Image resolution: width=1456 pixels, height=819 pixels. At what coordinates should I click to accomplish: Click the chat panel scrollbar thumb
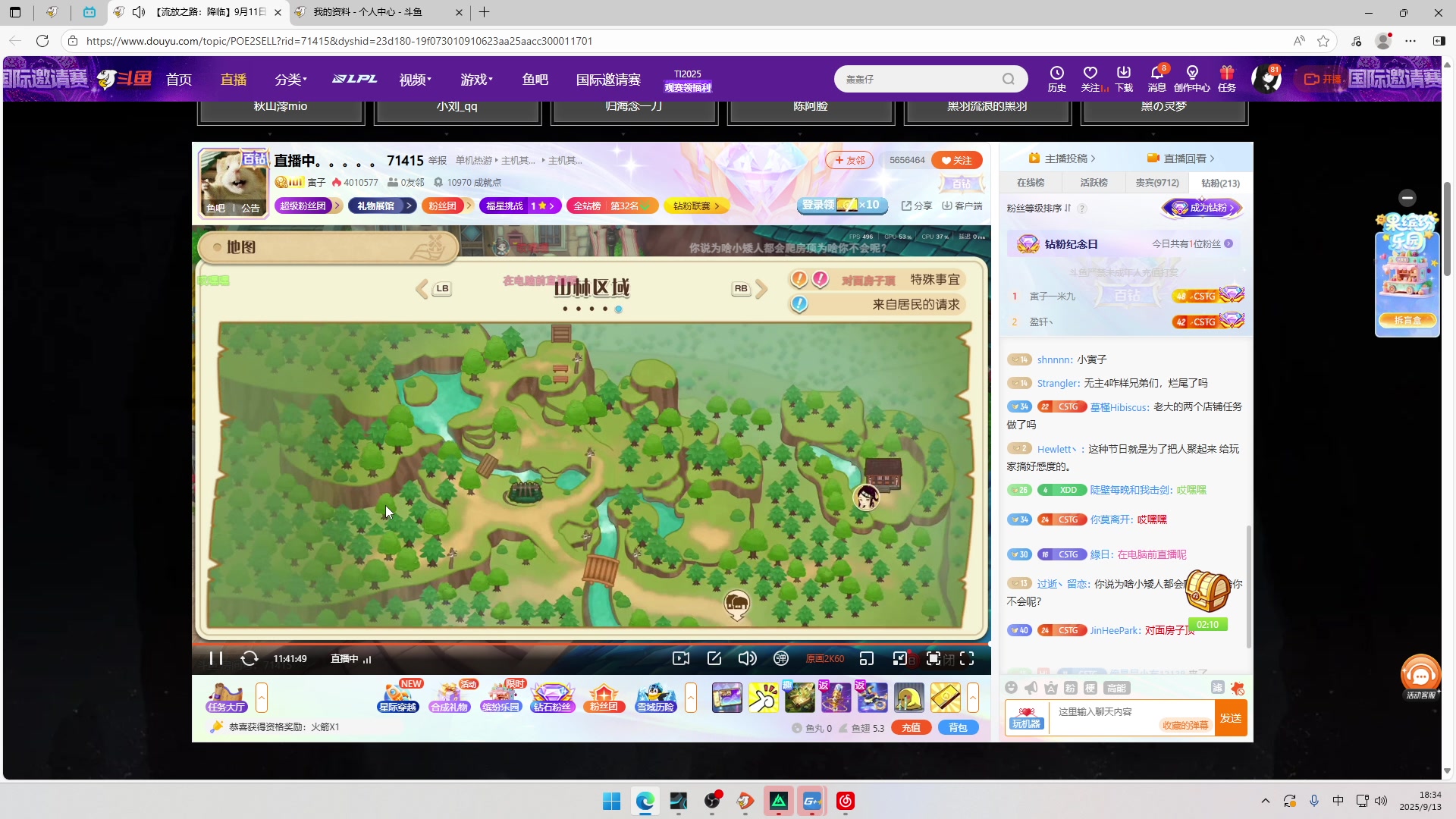1249,586
